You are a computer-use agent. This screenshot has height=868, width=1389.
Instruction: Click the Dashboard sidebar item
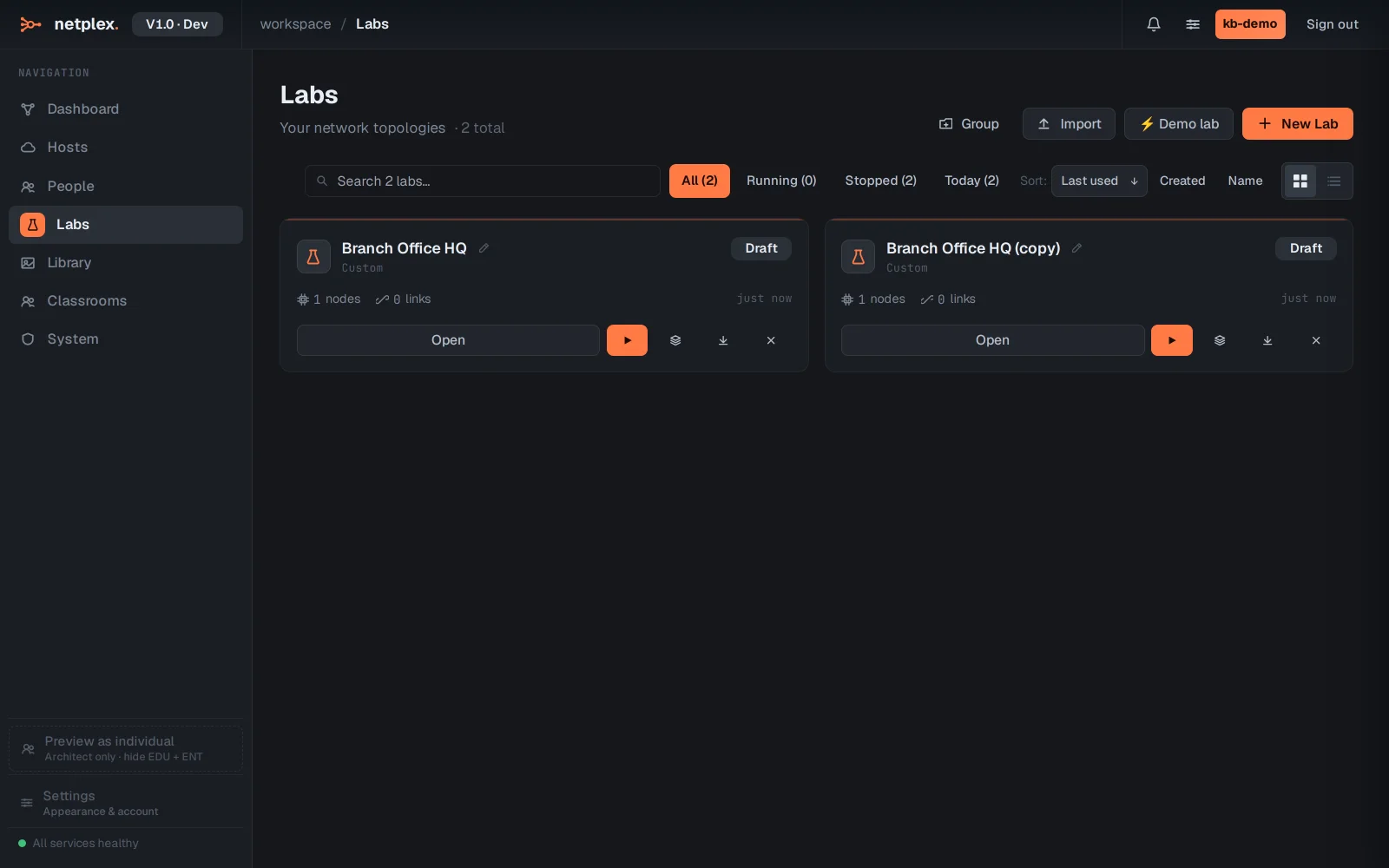126,109
